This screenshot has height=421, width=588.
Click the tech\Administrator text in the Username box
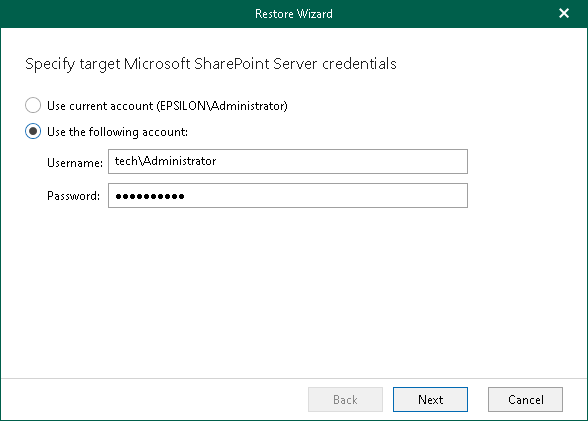pos(165,161)
